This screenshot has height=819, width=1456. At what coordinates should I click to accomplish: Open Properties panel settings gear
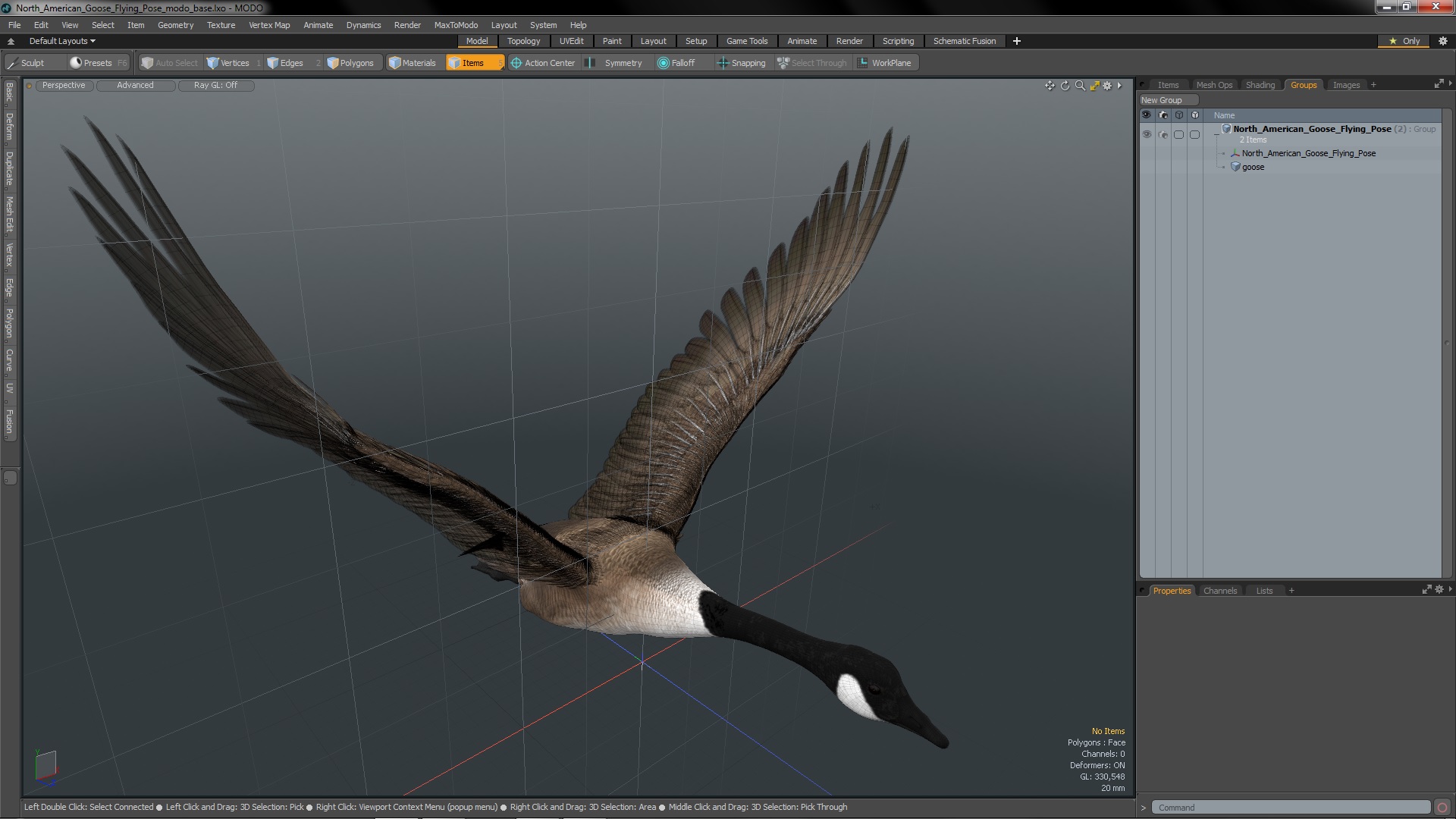point(1439,589)
